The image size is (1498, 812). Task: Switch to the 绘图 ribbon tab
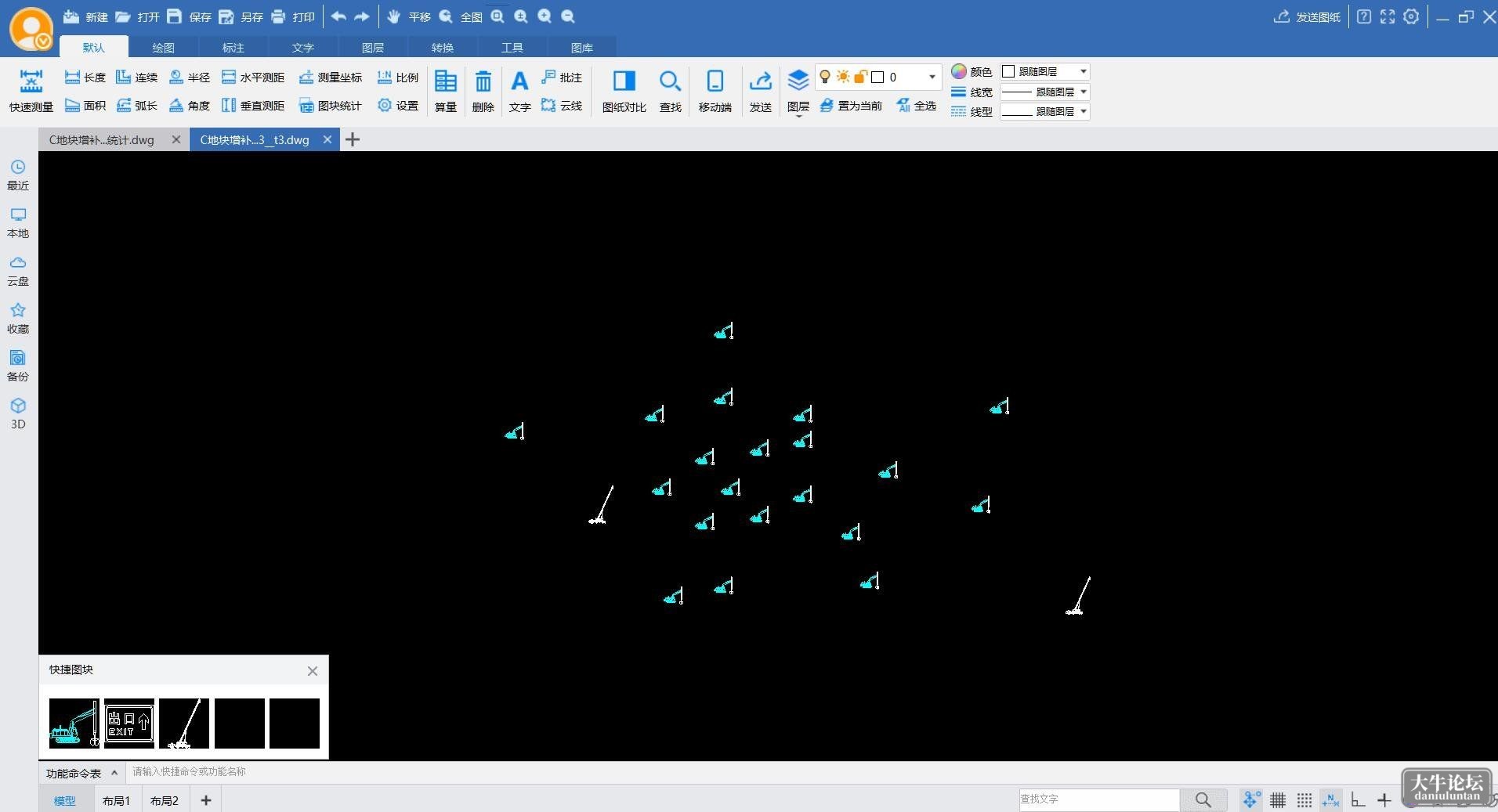(x=163, y=48)
